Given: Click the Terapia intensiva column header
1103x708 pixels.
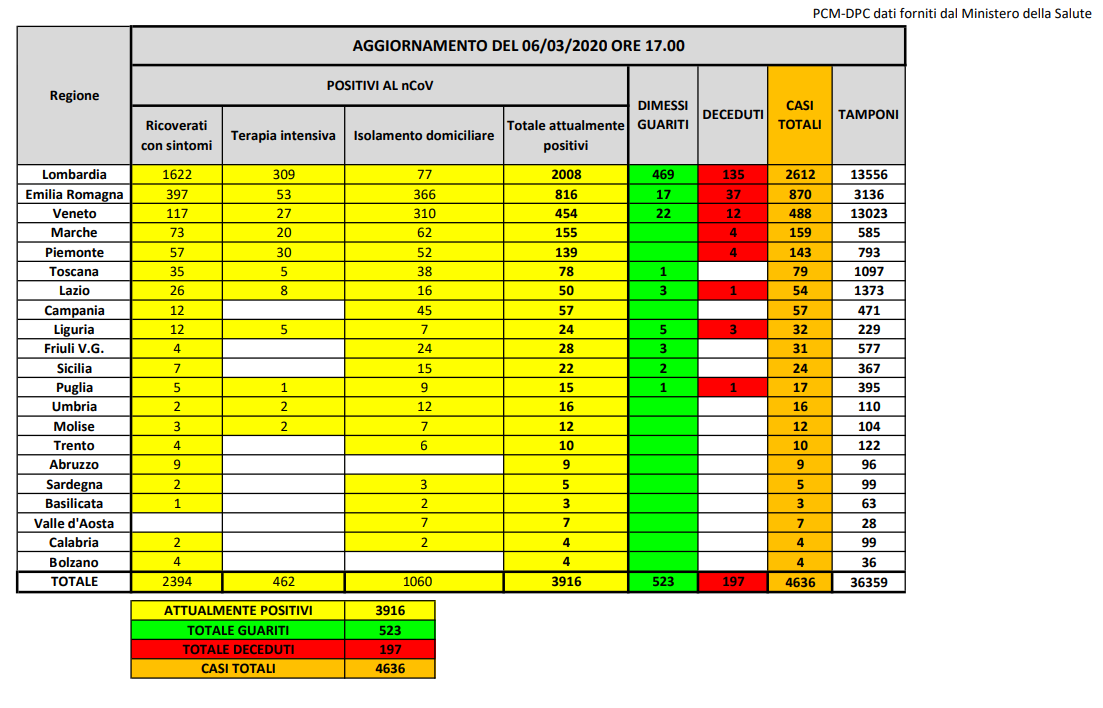Looking at the screenshot, I should coord(283,135).
